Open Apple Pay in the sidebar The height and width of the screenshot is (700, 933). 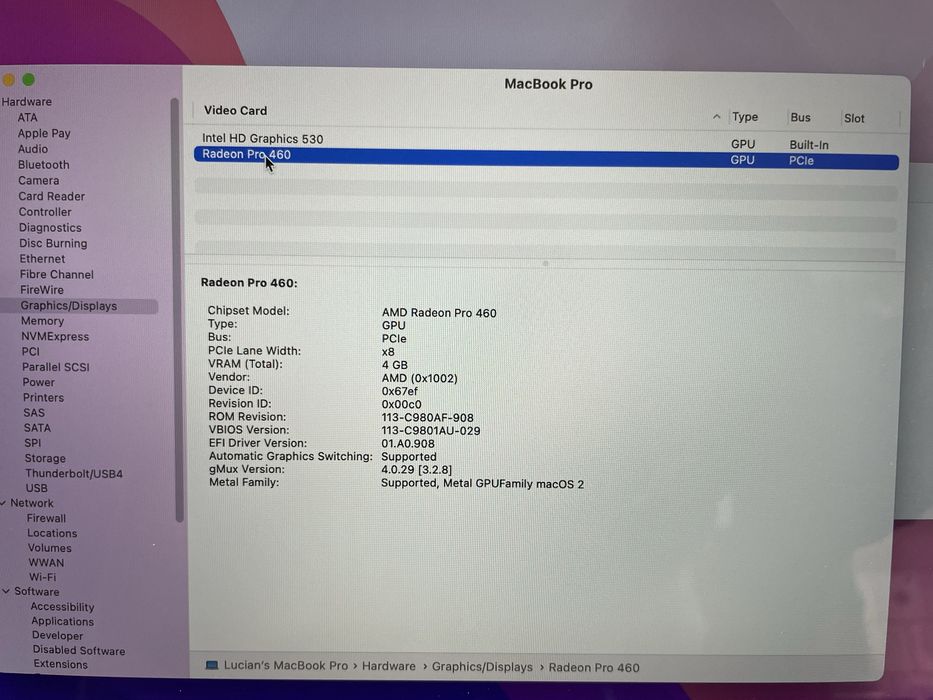point(44,134)
